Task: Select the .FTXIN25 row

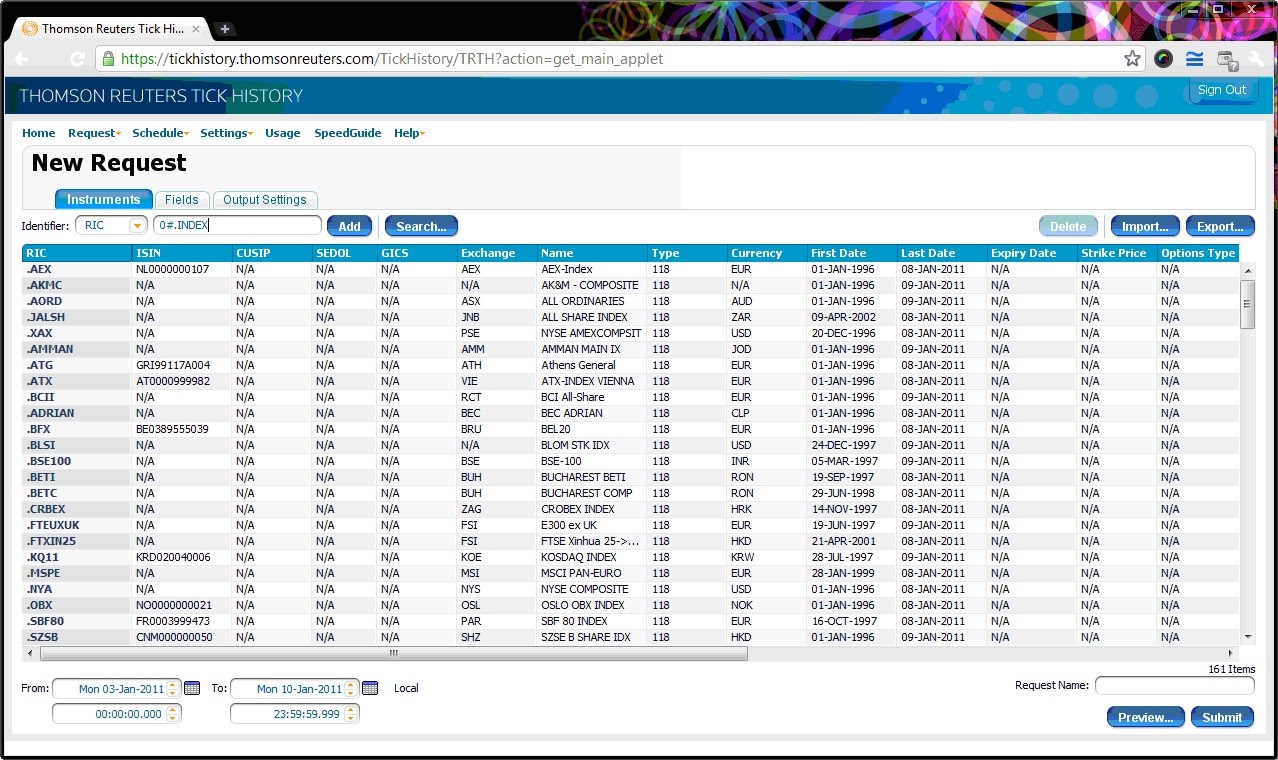Action: (631, 541)
